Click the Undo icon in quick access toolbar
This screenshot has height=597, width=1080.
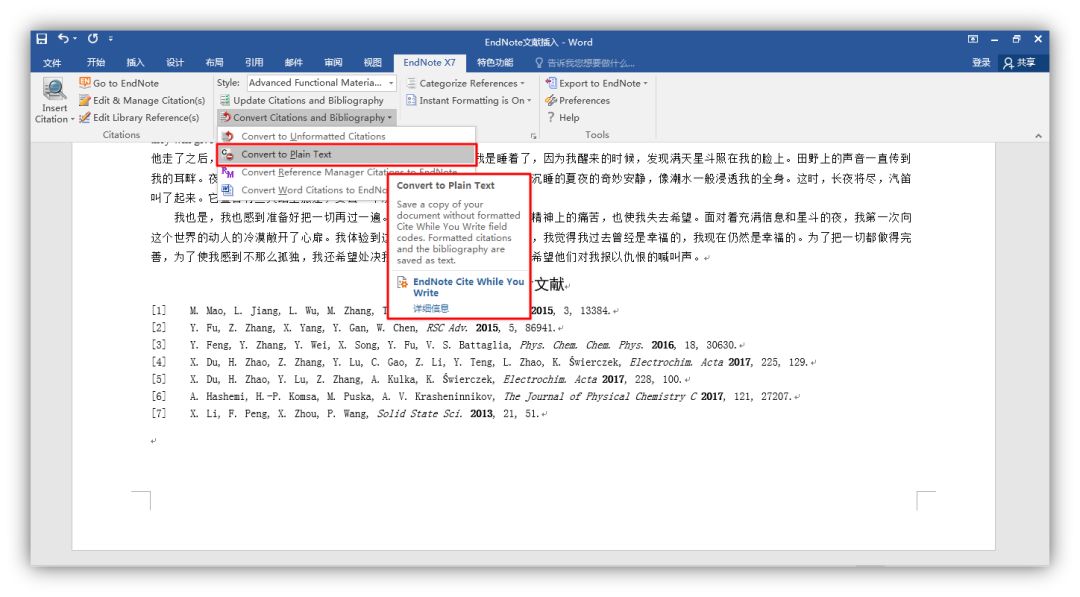pyautogui.click(x=64, y=40)
